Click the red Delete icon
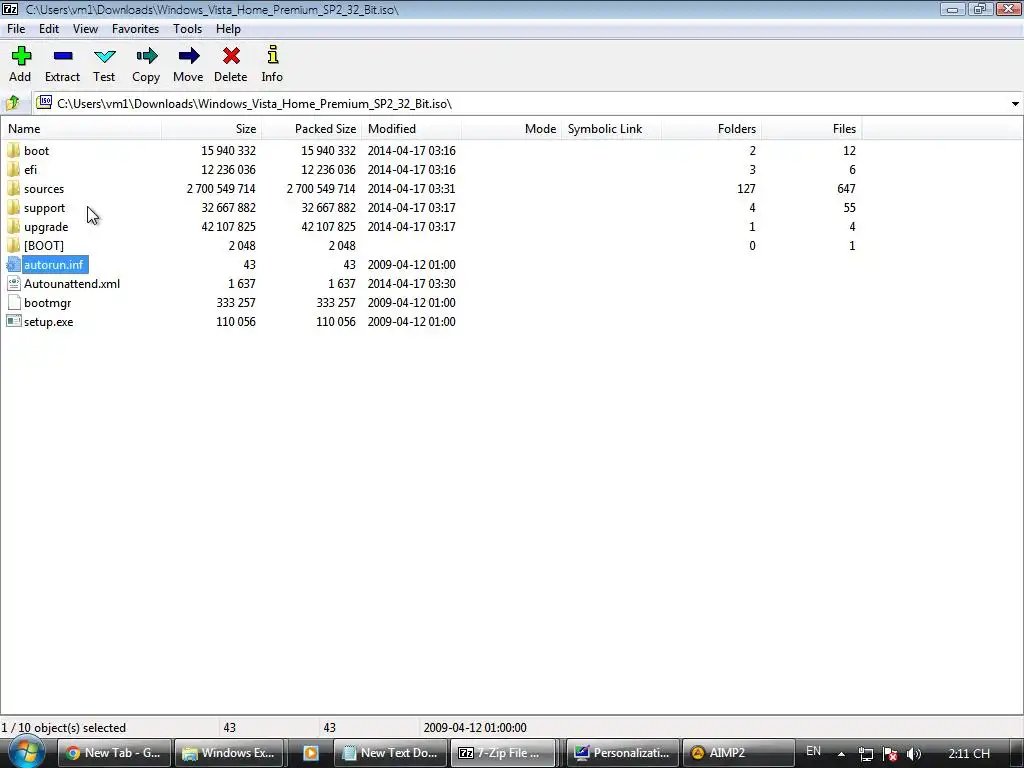The width and height of the screenshot is (1024, 768). [231, 56]
